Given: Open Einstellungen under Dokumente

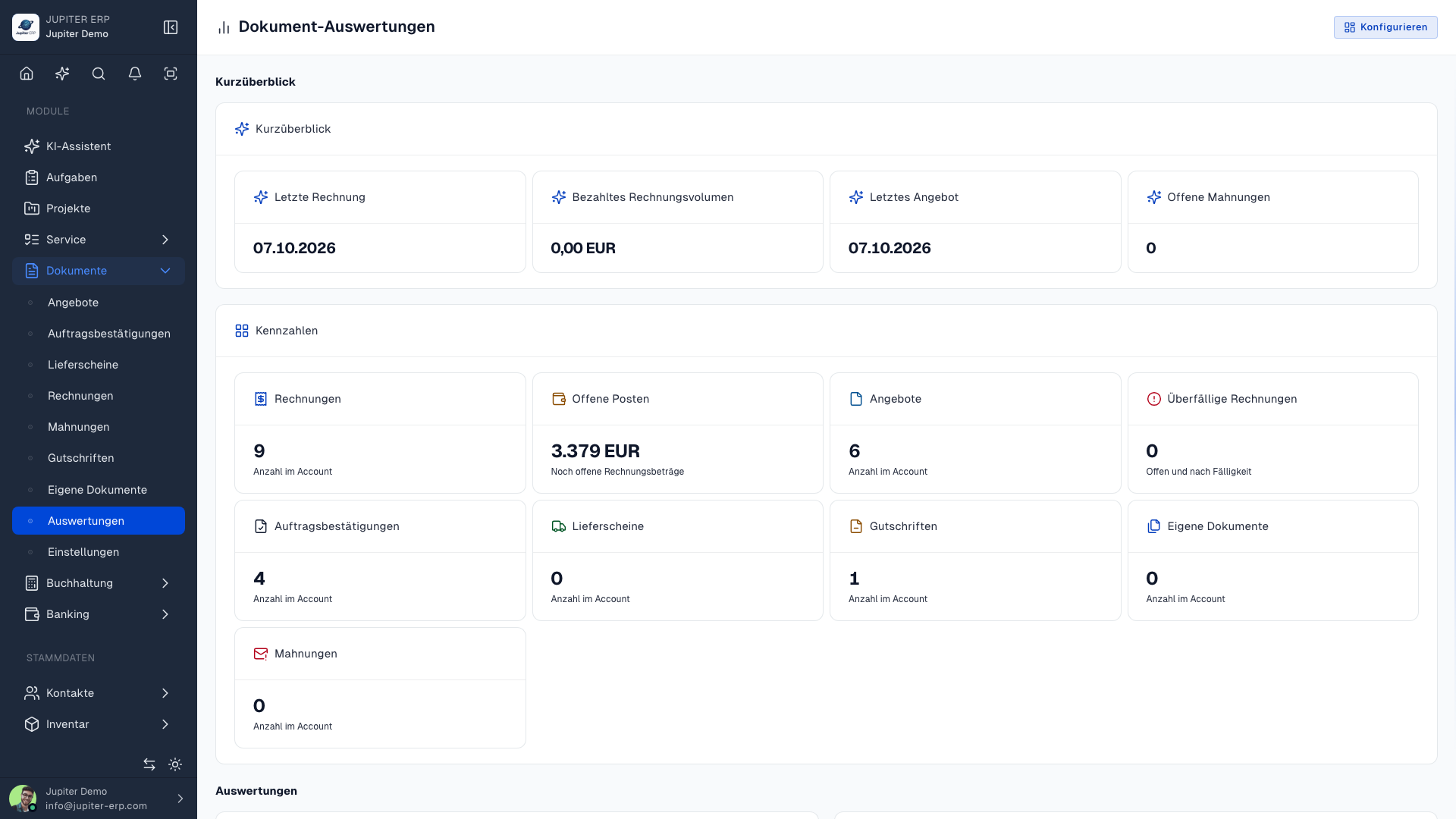Looking at the screenshot, I should 99,552.
